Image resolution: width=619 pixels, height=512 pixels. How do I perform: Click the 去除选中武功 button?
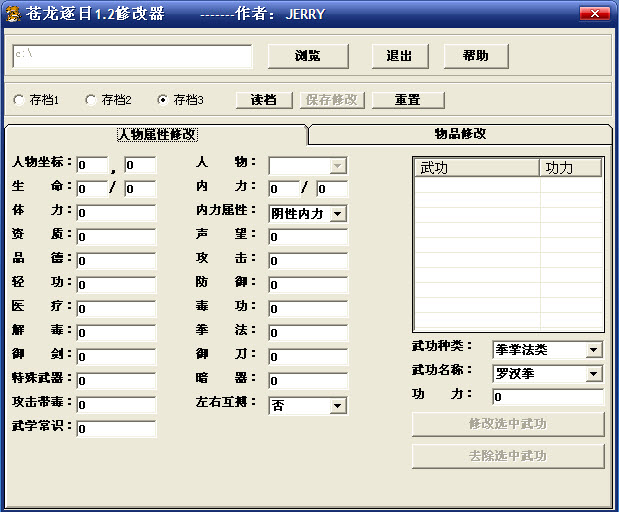(508, 456)
